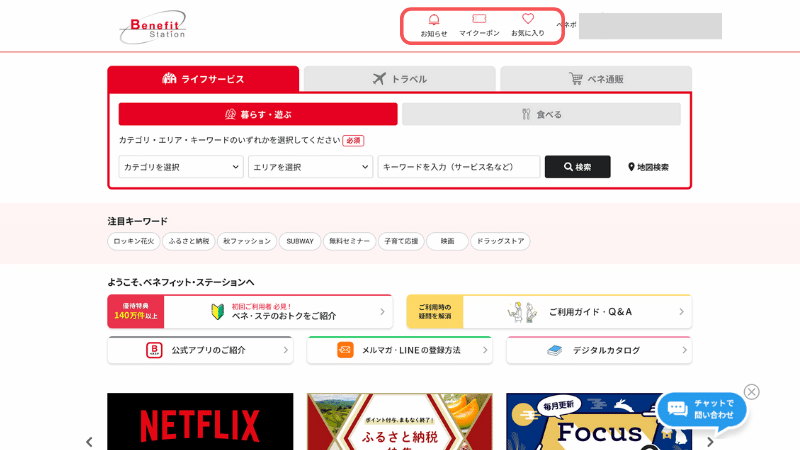Click the red B app icon
This screenshot has height=450, width=800.
pos(154,350)
